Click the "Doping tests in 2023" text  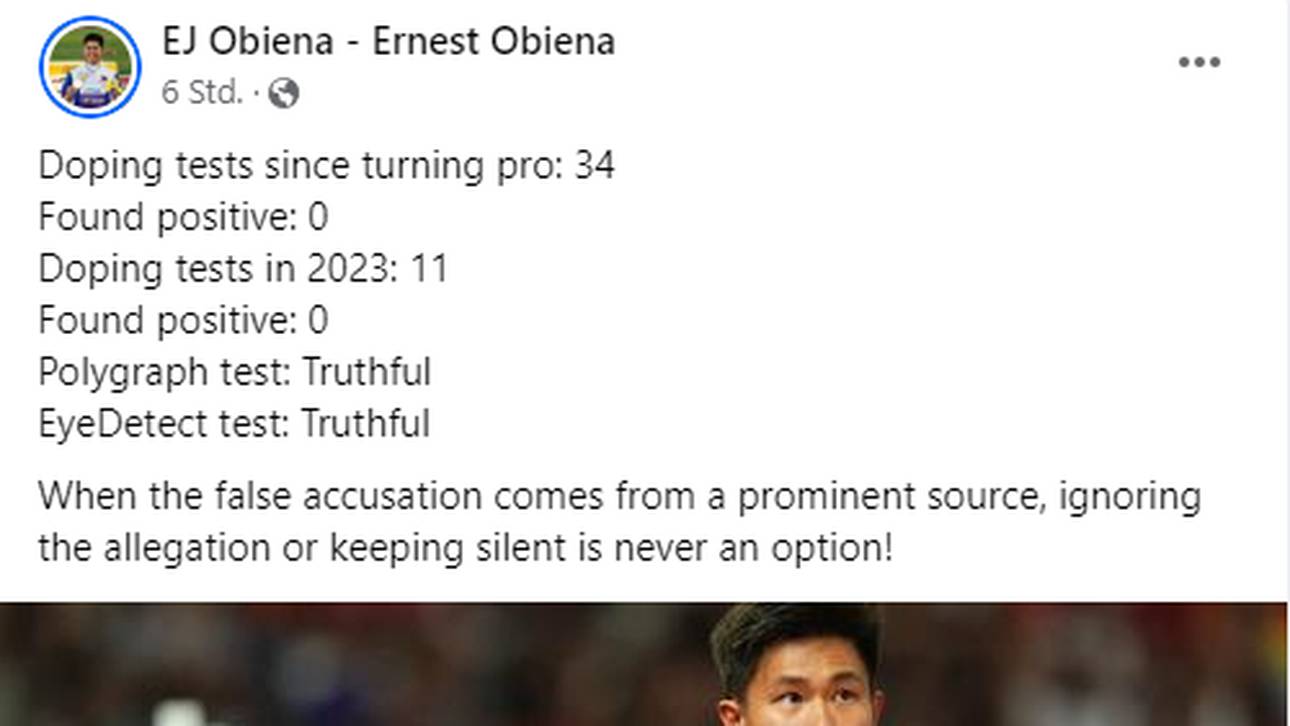coord(218,269)
